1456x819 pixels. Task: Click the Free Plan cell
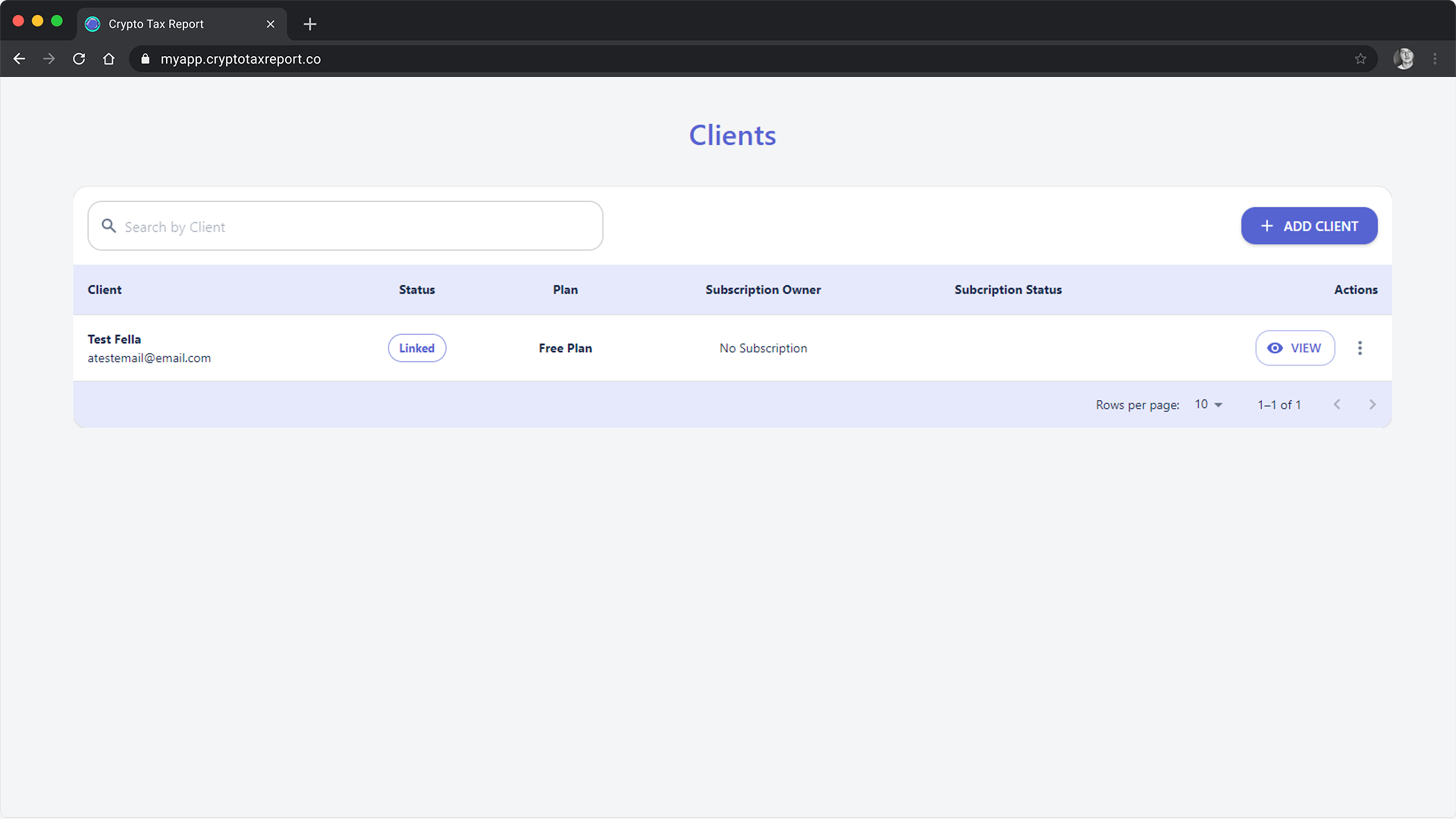coord(565,348)
